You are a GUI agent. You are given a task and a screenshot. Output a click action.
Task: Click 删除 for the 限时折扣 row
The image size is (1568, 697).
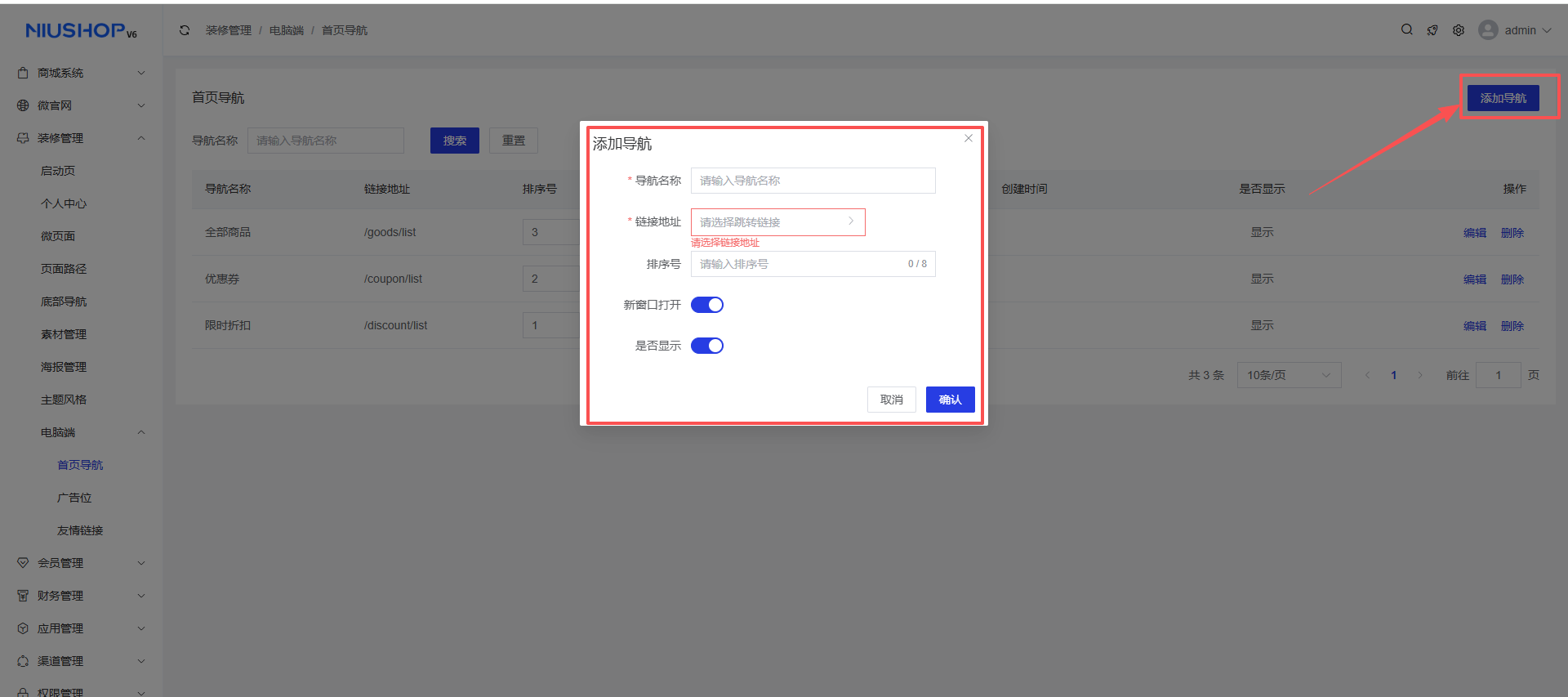[x=1512, y=326]
